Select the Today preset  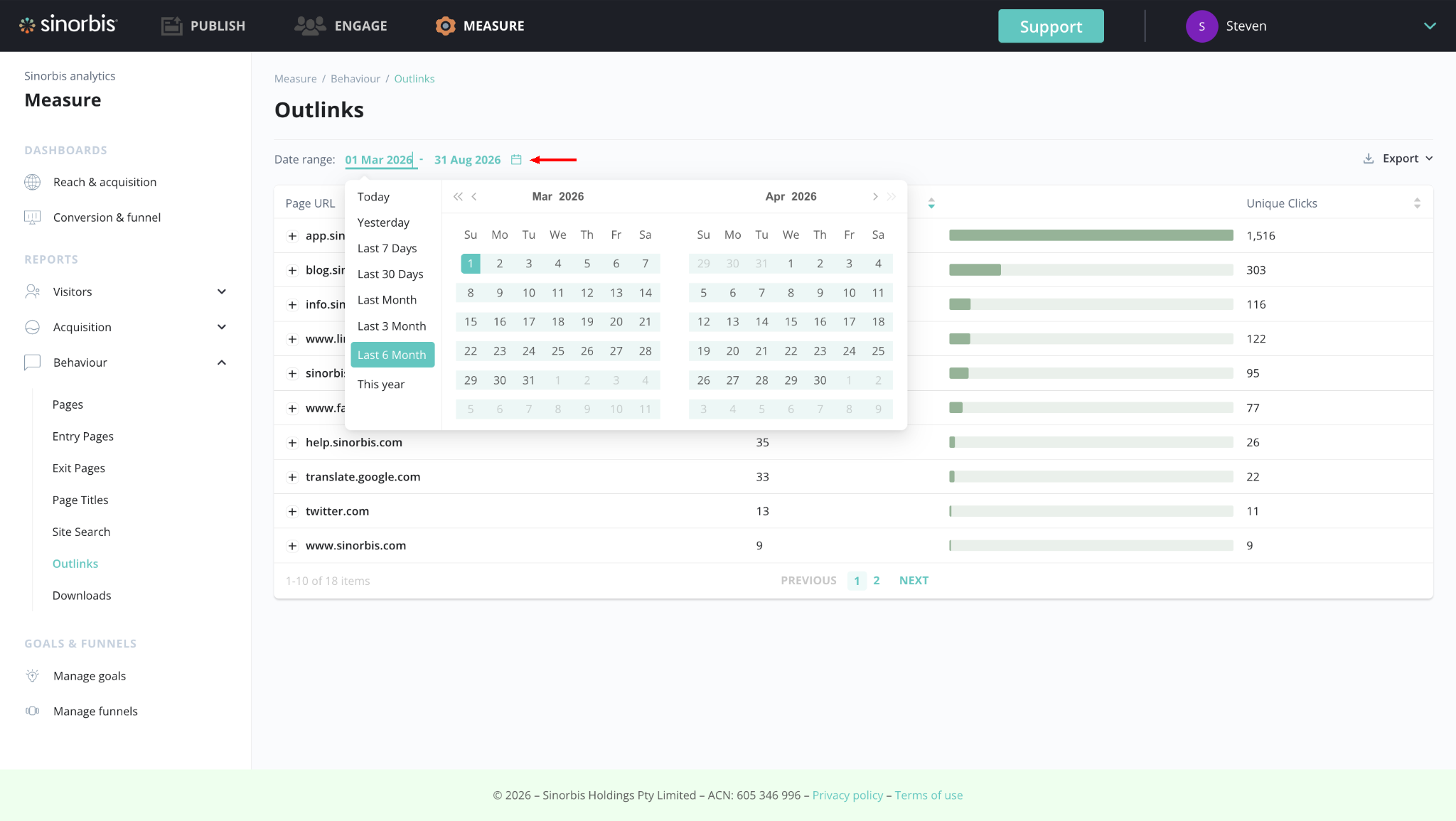tap(373, 197)
